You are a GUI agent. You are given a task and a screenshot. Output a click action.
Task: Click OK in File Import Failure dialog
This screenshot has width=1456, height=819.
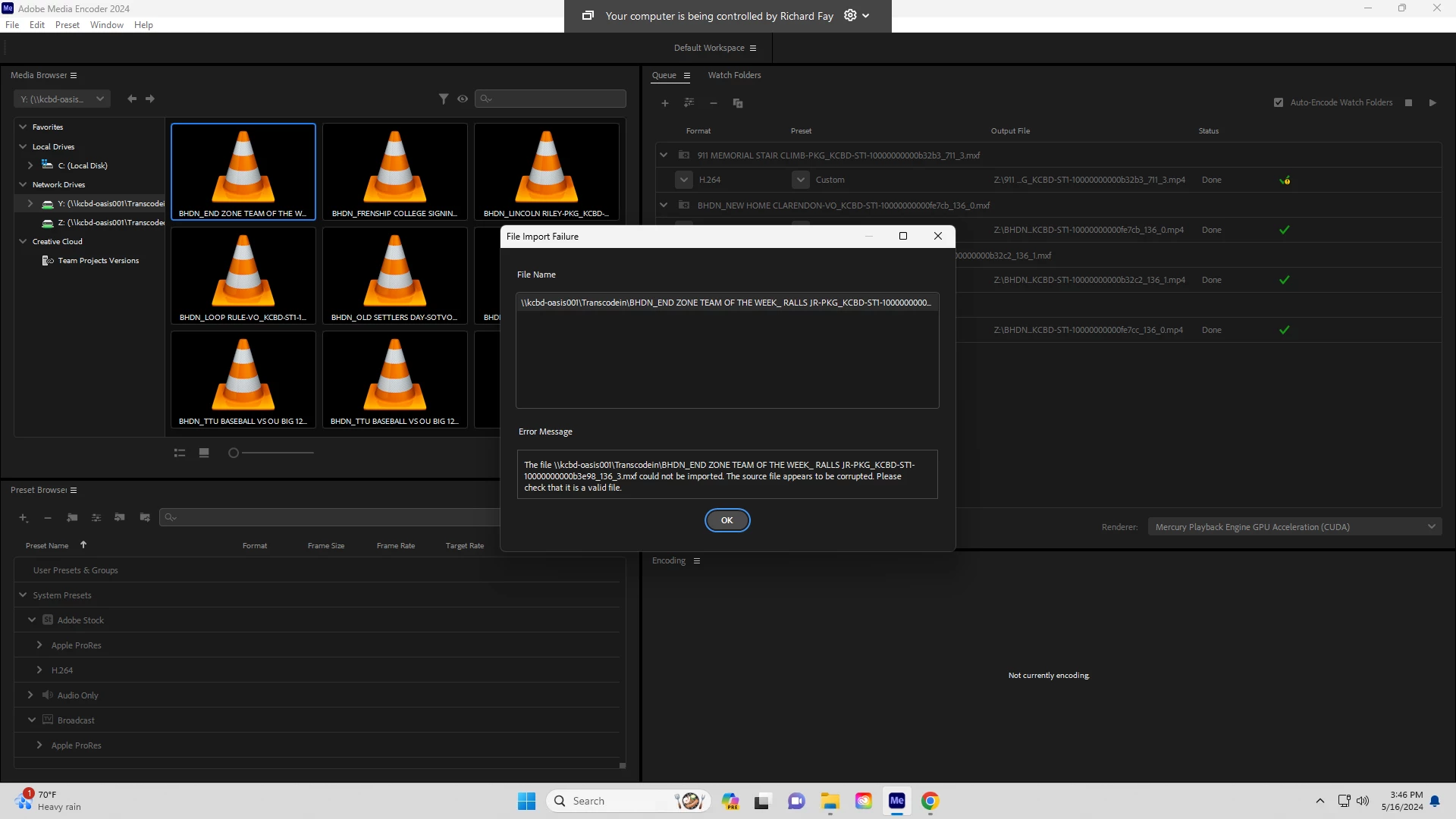tap(726, 520)
